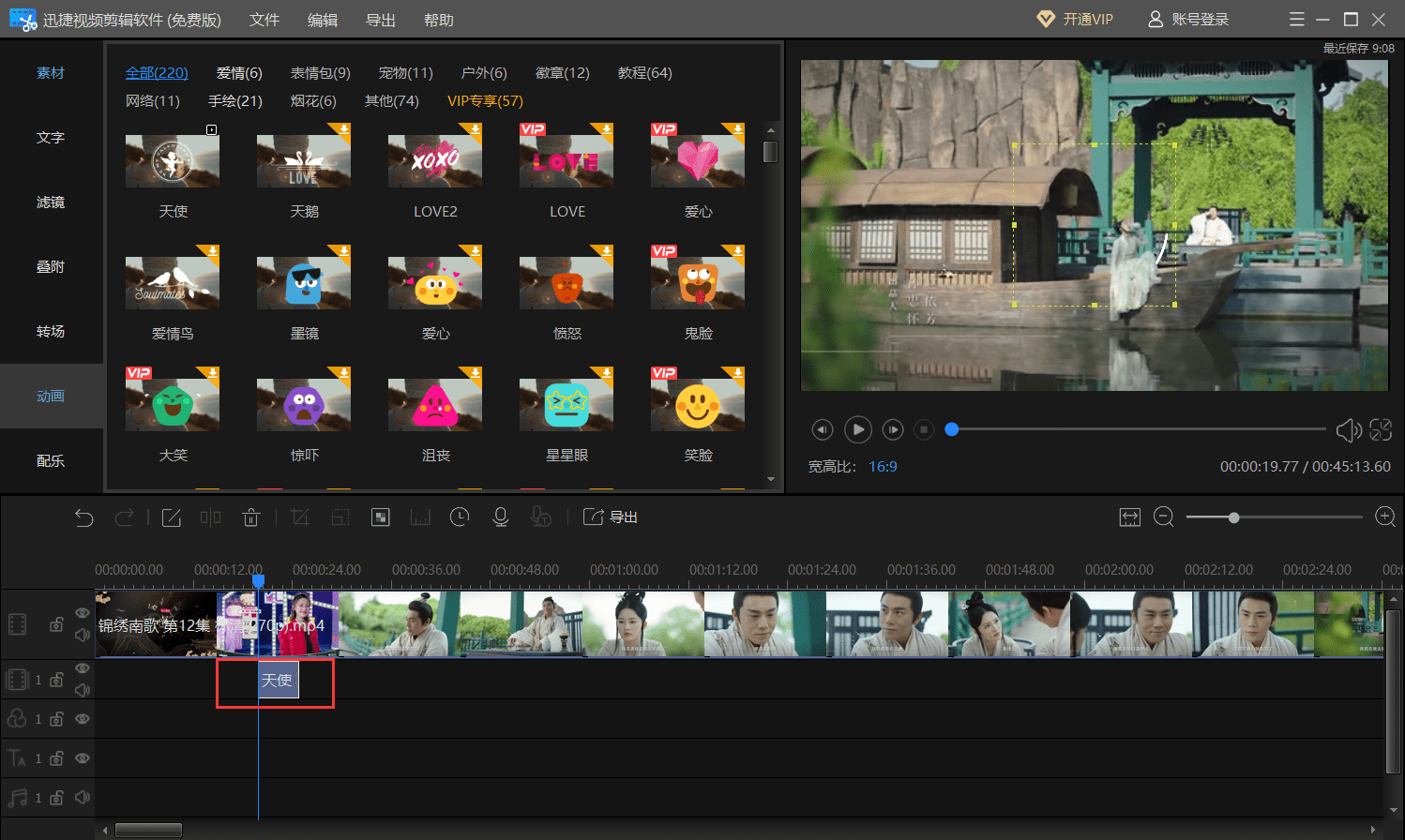Step to next frame in preview
Viewport: 1405px width, 840px height.
pos(893,430)
